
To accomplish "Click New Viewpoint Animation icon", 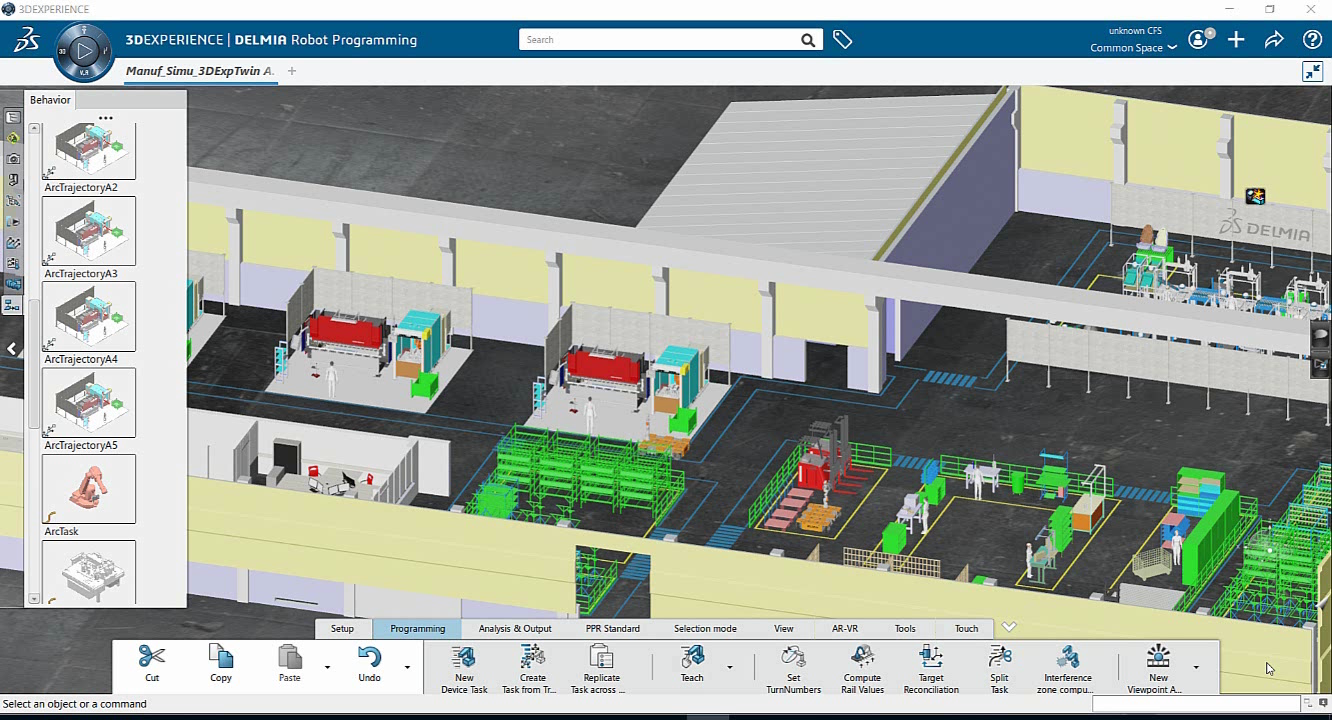I will 1158,657.
